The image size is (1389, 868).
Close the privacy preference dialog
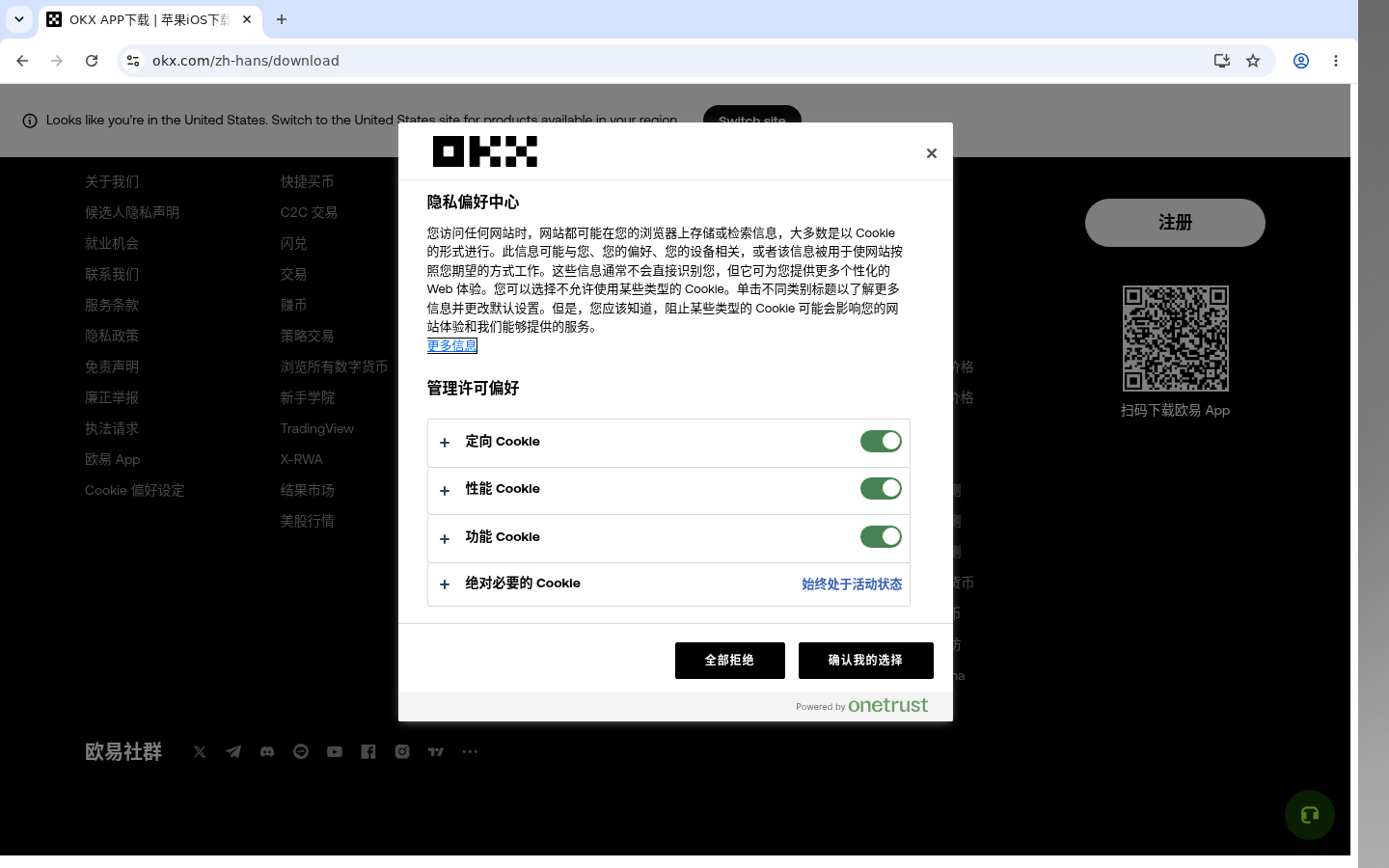(x=931, y=153)
